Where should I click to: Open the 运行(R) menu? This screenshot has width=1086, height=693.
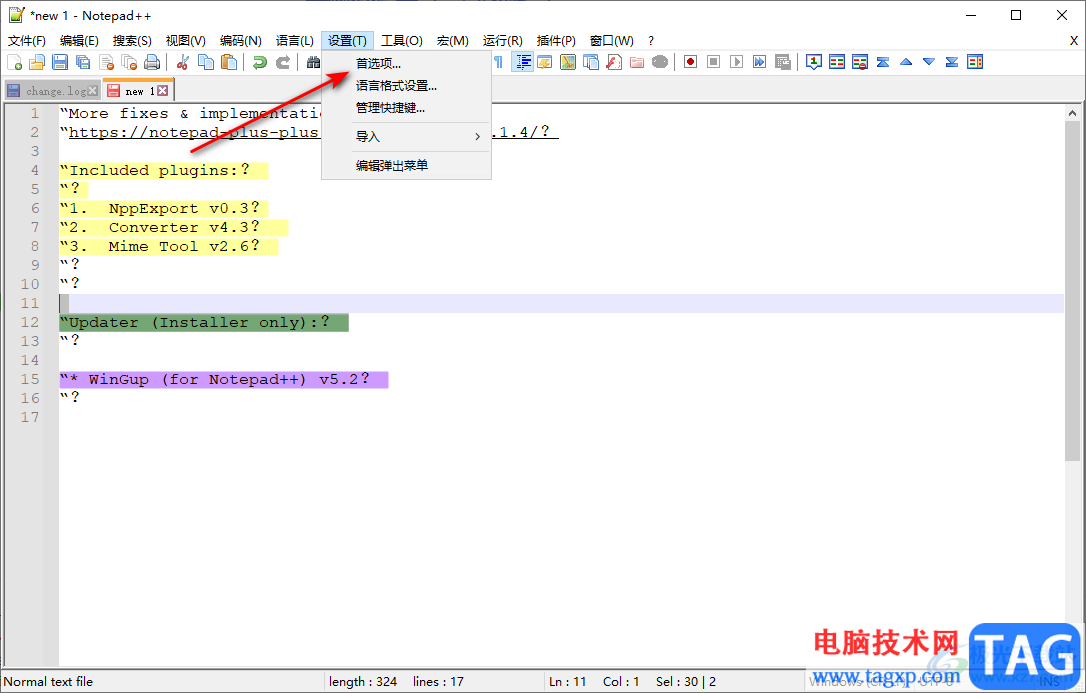pyautogui.click(x=503, y=41)
